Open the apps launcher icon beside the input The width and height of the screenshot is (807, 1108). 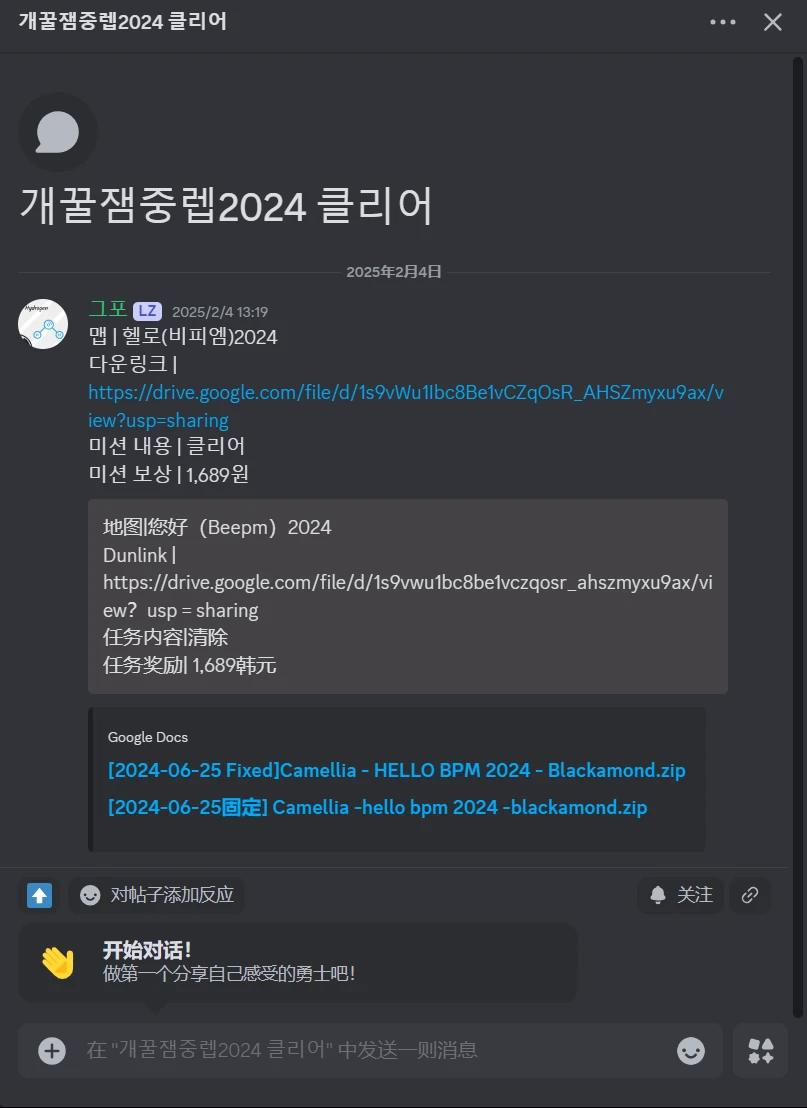(x=760, y=1051)
